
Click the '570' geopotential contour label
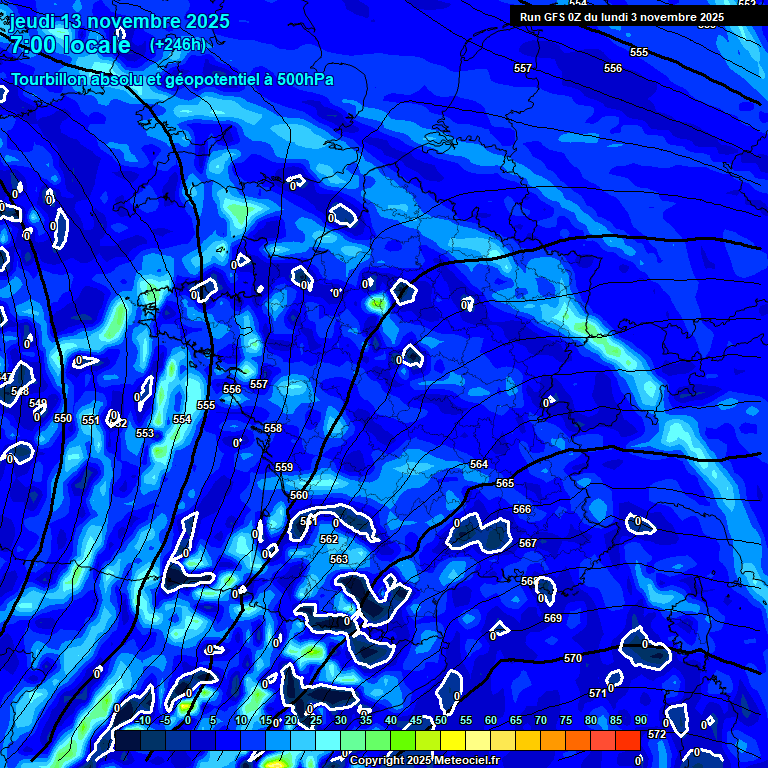573,658
